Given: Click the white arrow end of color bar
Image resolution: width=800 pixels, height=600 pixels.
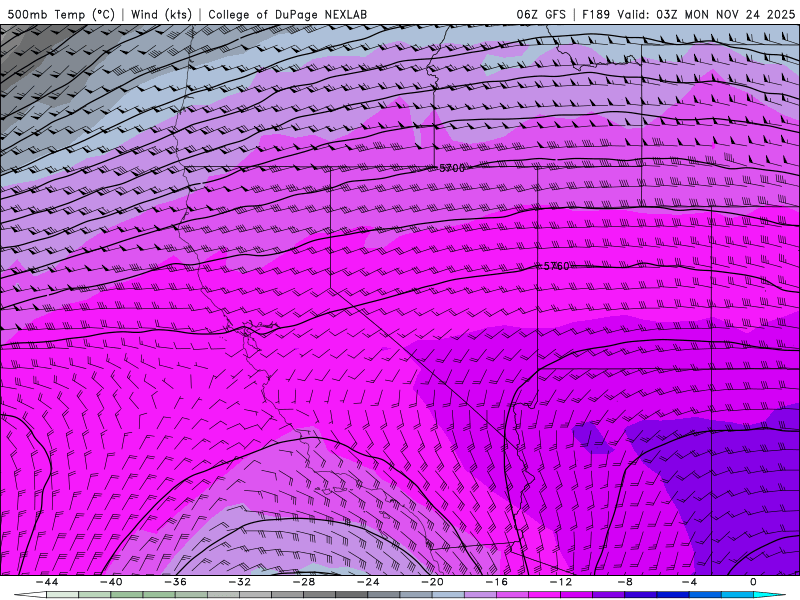Looking at the screenshot, I should (30, 595).
